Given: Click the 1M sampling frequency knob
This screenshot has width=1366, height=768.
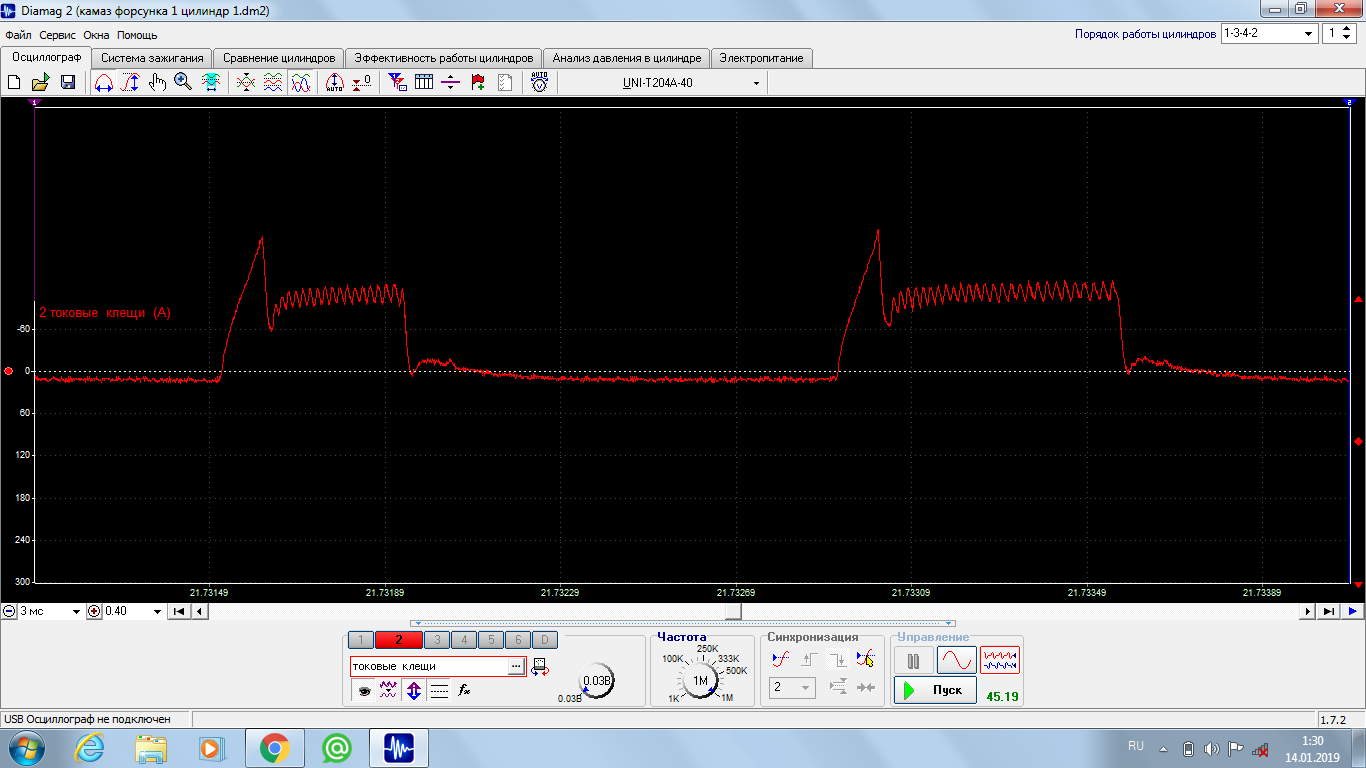Looking at the screenshot, I should (x=700, y=681).
